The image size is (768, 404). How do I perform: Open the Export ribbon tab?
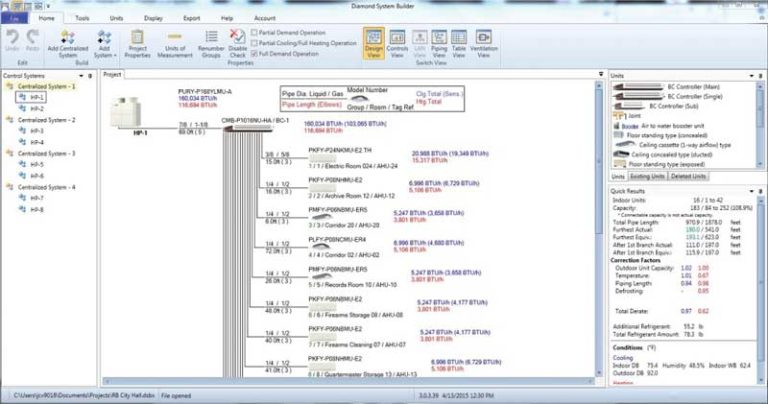192,18
